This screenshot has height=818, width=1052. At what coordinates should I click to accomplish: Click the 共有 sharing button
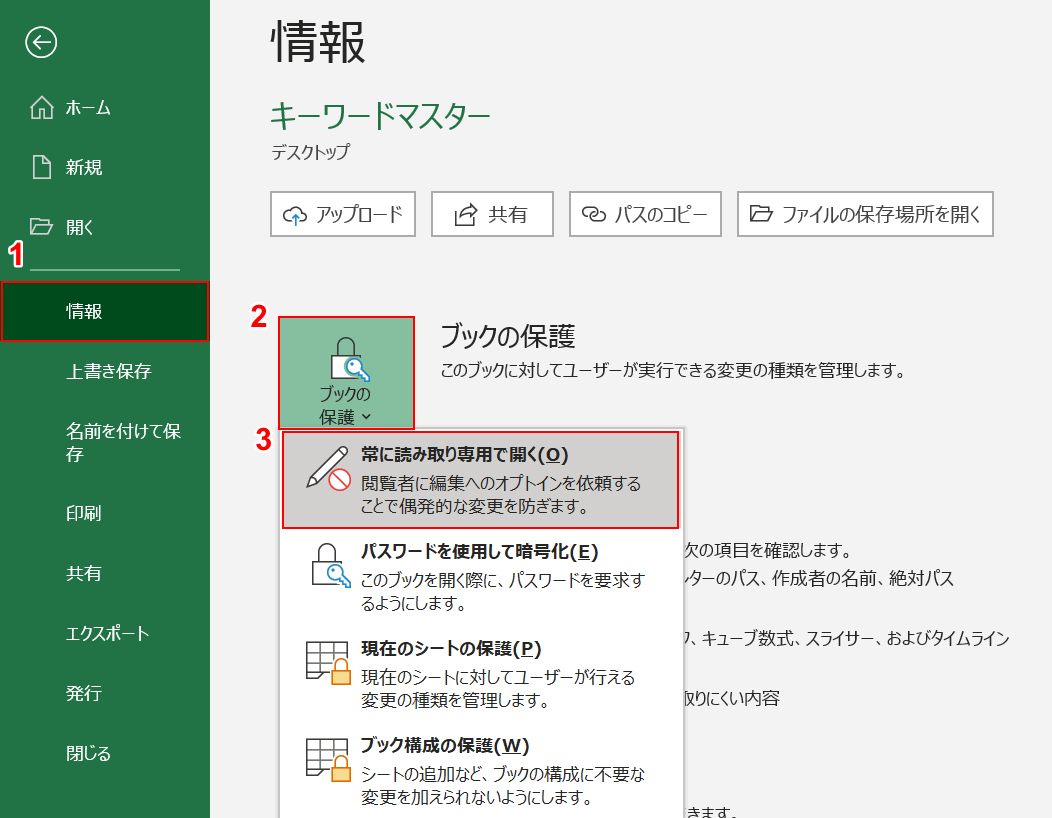click(492, 214)
